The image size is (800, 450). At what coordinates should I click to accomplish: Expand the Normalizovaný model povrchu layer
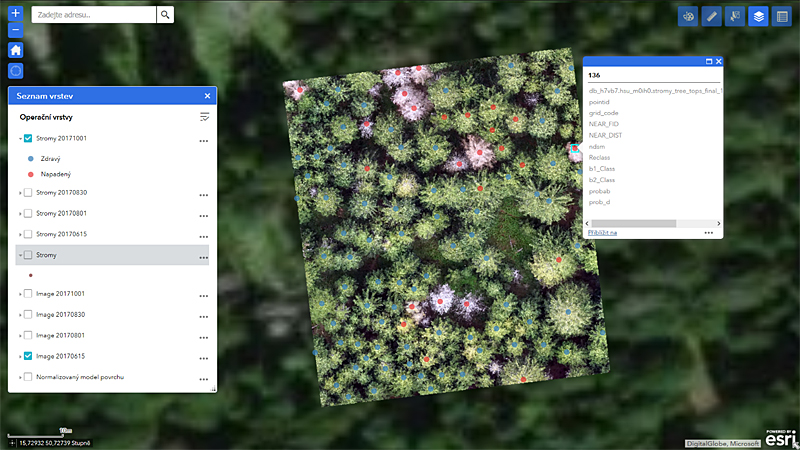coord(19,377)
